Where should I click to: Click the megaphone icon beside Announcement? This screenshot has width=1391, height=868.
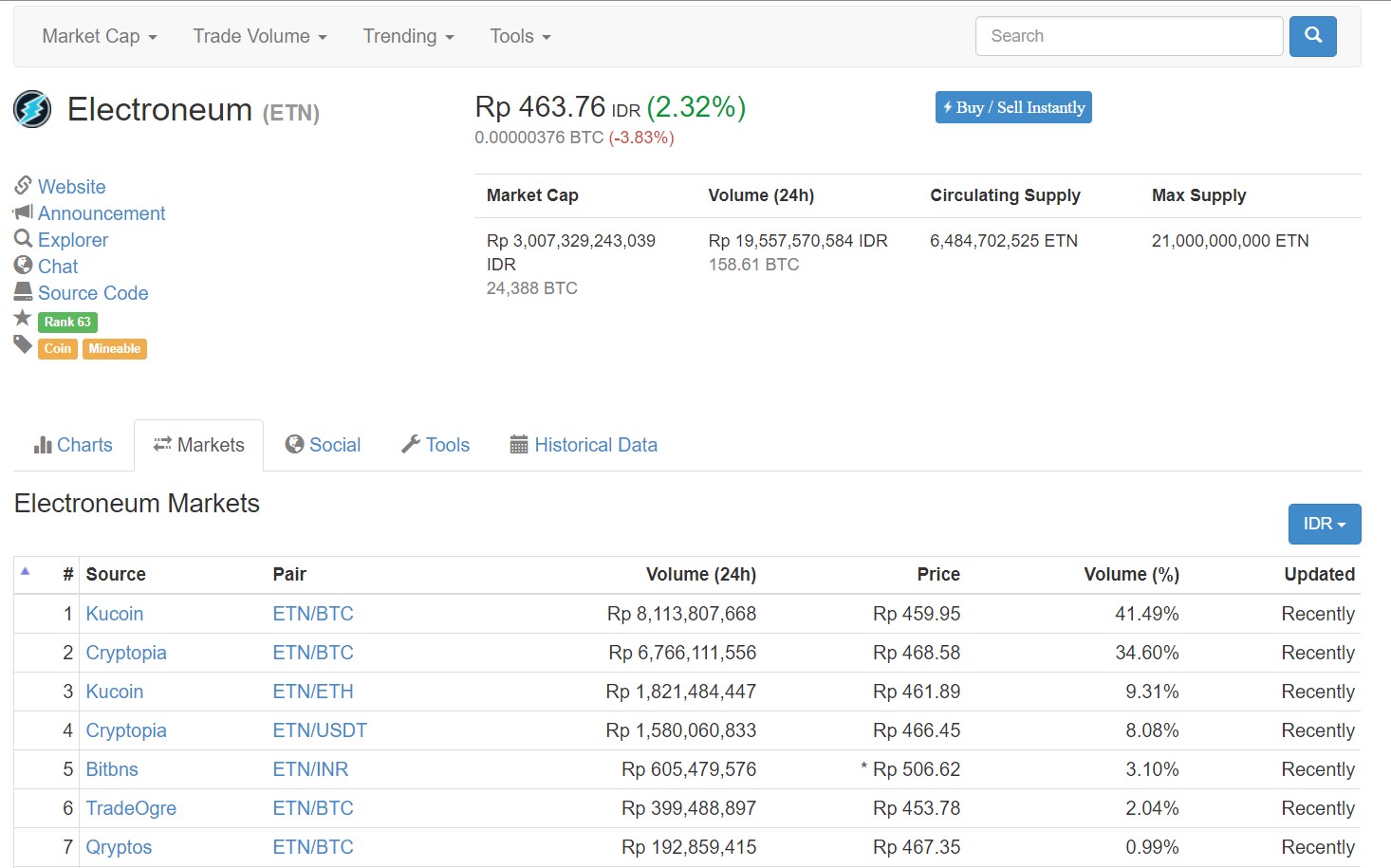pyautogui.click(x=23, y=212)
